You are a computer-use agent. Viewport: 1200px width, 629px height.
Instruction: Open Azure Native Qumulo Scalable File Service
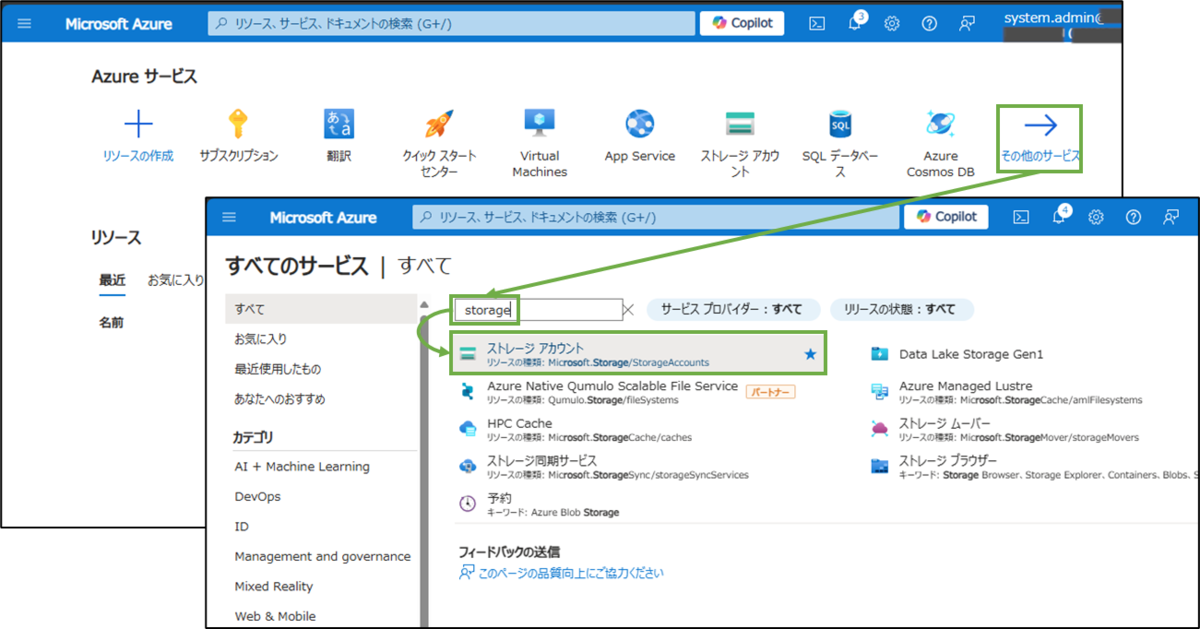tap(612, 386)
